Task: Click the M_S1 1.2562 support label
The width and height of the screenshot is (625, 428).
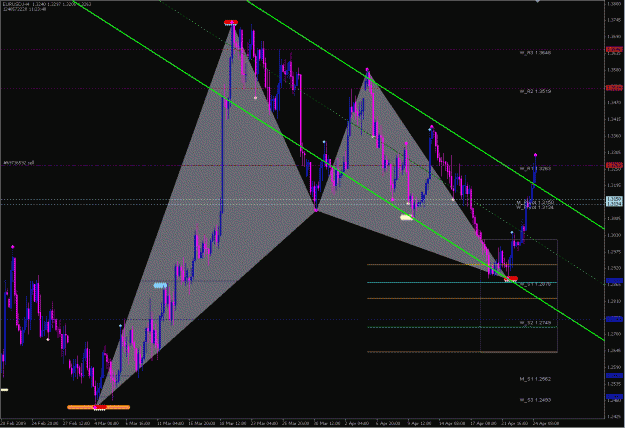Action: click(x=535, y=379)
